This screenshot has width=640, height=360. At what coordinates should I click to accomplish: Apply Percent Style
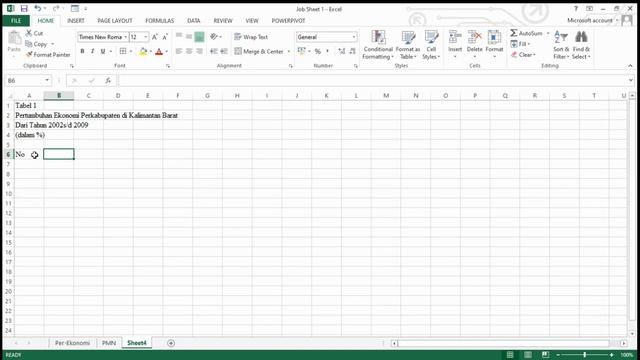pyautogui.click(x=318, y=51)
